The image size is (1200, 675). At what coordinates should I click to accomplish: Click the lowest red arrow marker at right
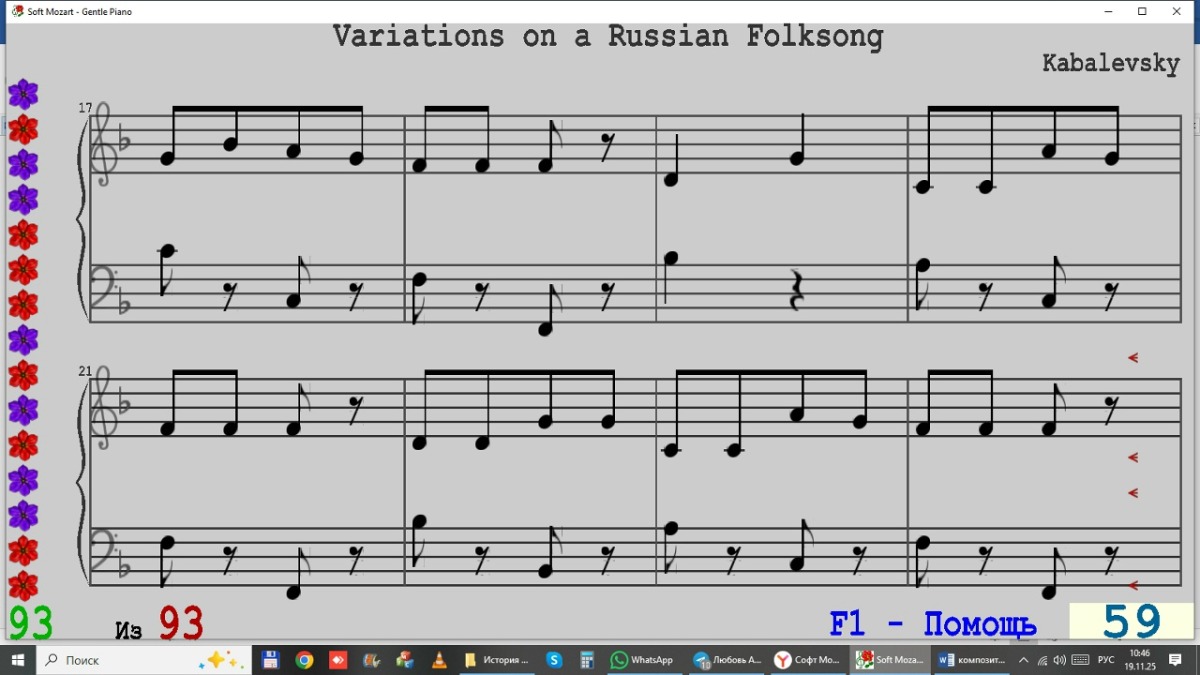coord(1133,585)
